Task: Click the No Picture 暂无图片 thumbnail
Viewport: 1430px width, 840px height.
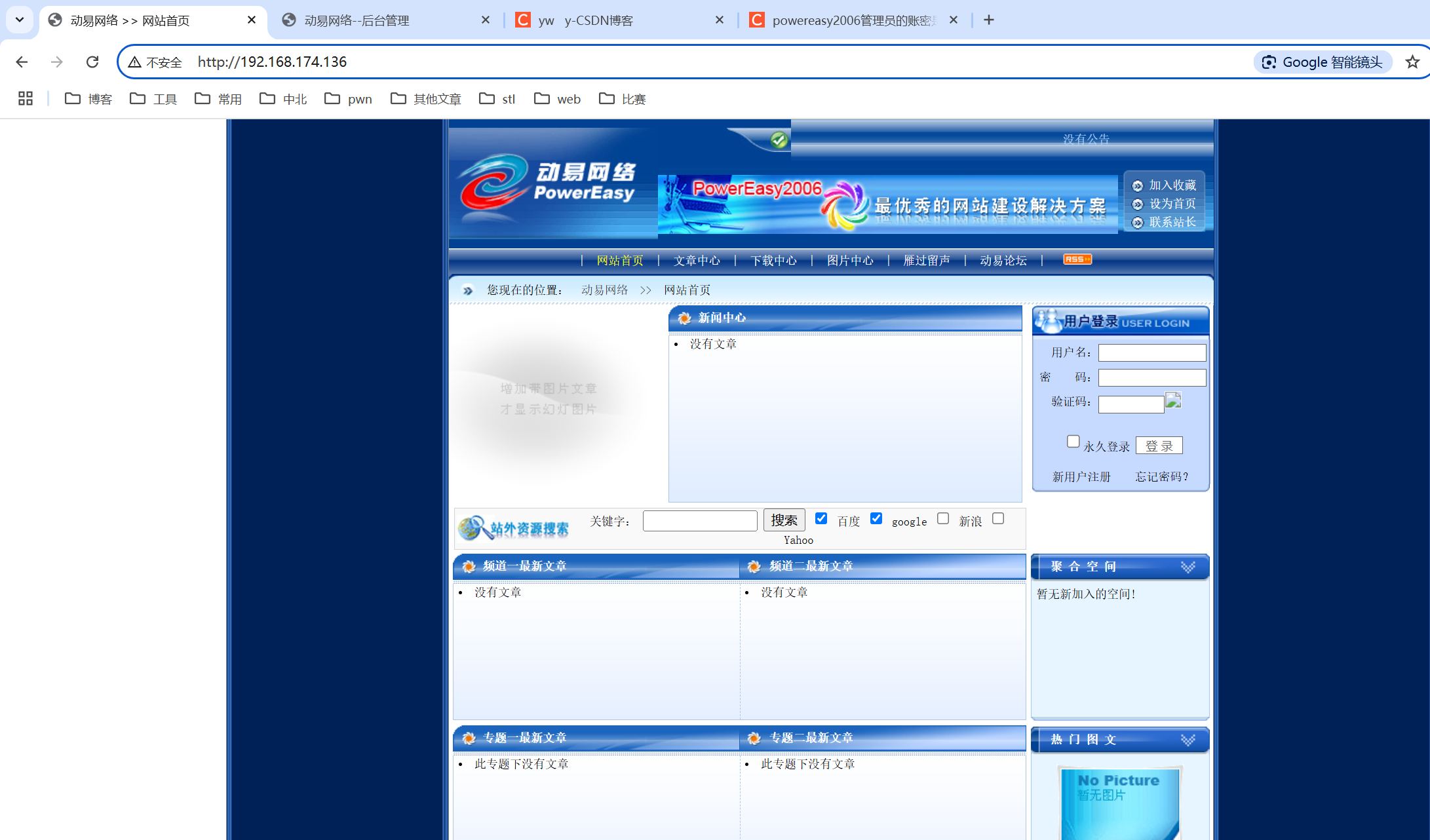Action: 1120,803
